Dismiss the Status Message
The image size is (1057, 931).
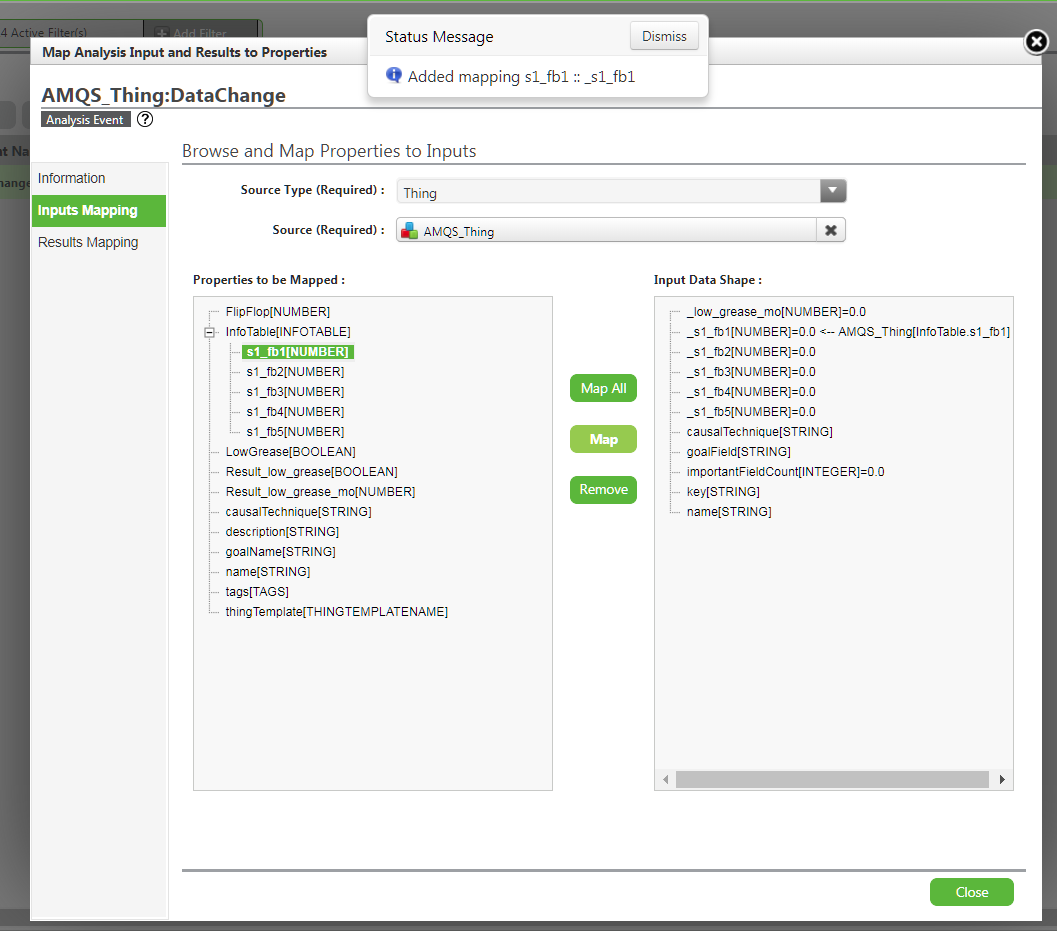tap(664, 35)
